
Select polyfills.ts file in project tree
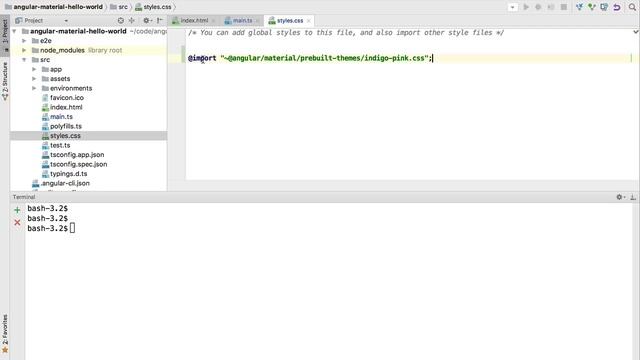pyautogui.click(x=66, y=126)
